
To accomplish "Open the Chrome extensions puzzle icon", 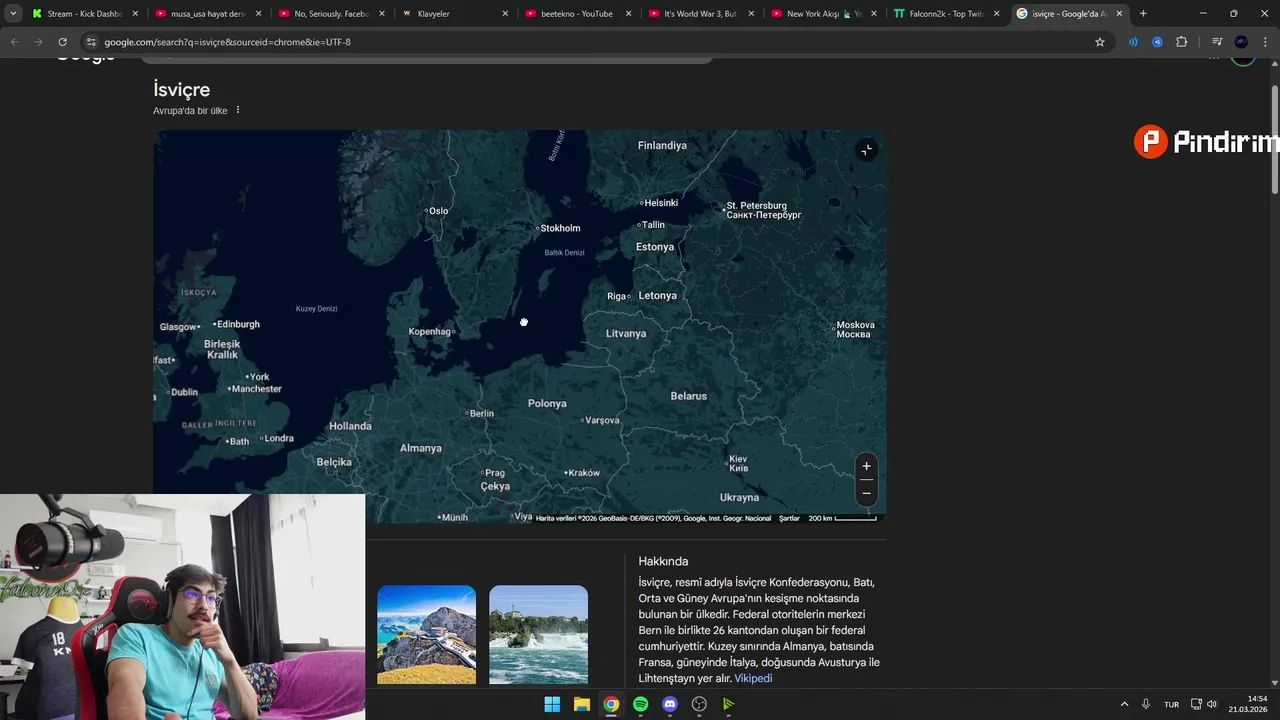I will [1181, 42].
